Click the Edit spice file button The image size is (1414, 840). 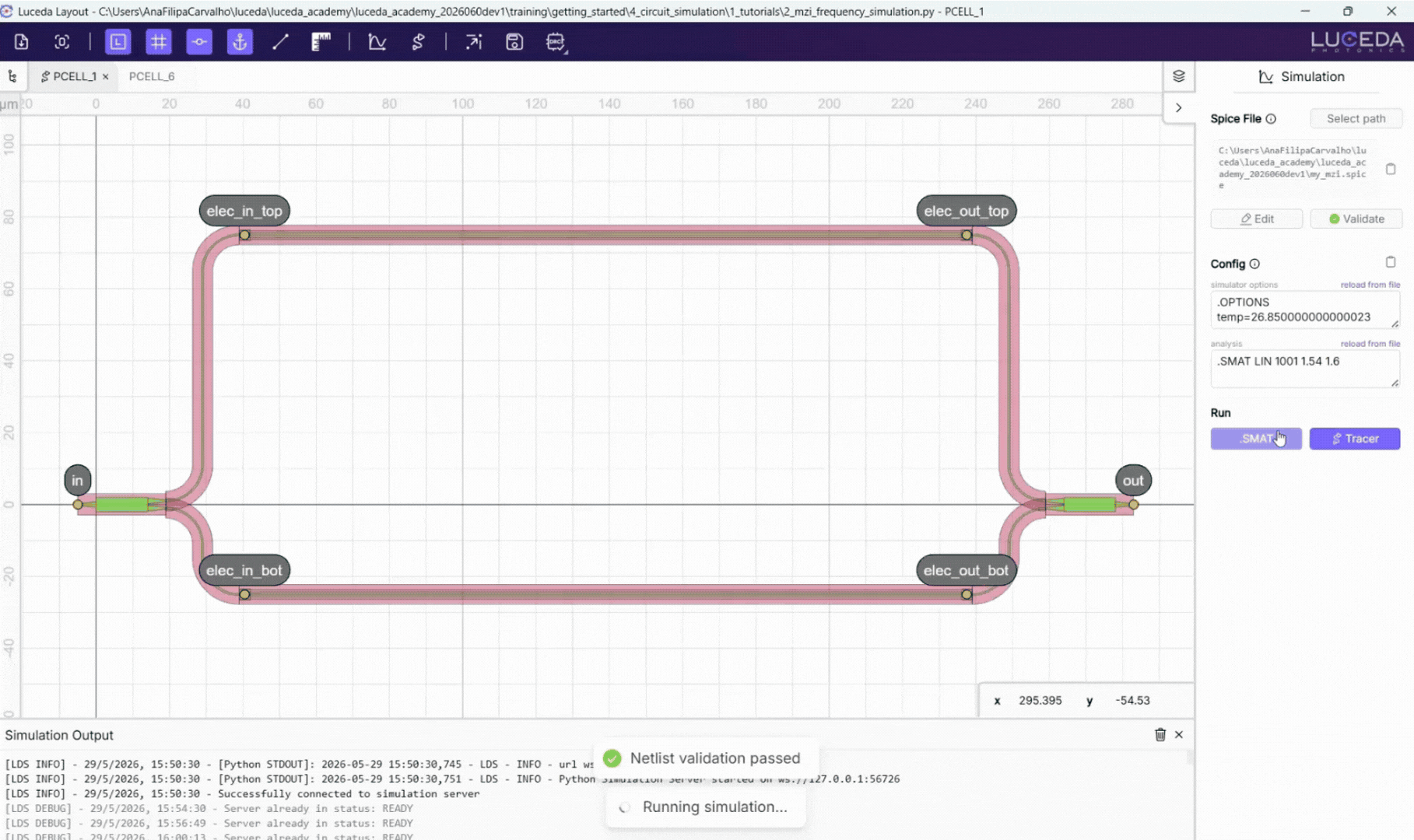coord(1256,219)
